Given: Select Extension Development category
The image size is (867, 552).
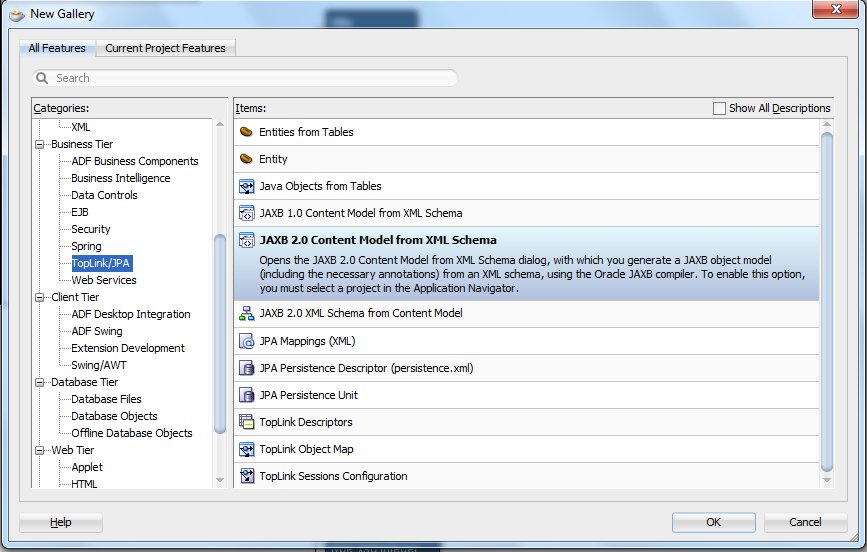Looking at the screenshot, I should pos(128,348).
